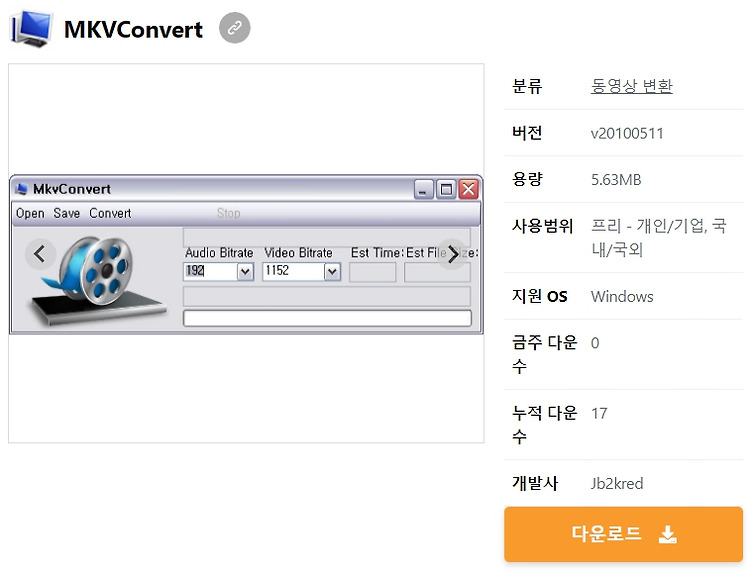This screenshot has height=572, width=750.
Task: Select the Audio Bitrate 192 combo box
Action: point(219,271)
